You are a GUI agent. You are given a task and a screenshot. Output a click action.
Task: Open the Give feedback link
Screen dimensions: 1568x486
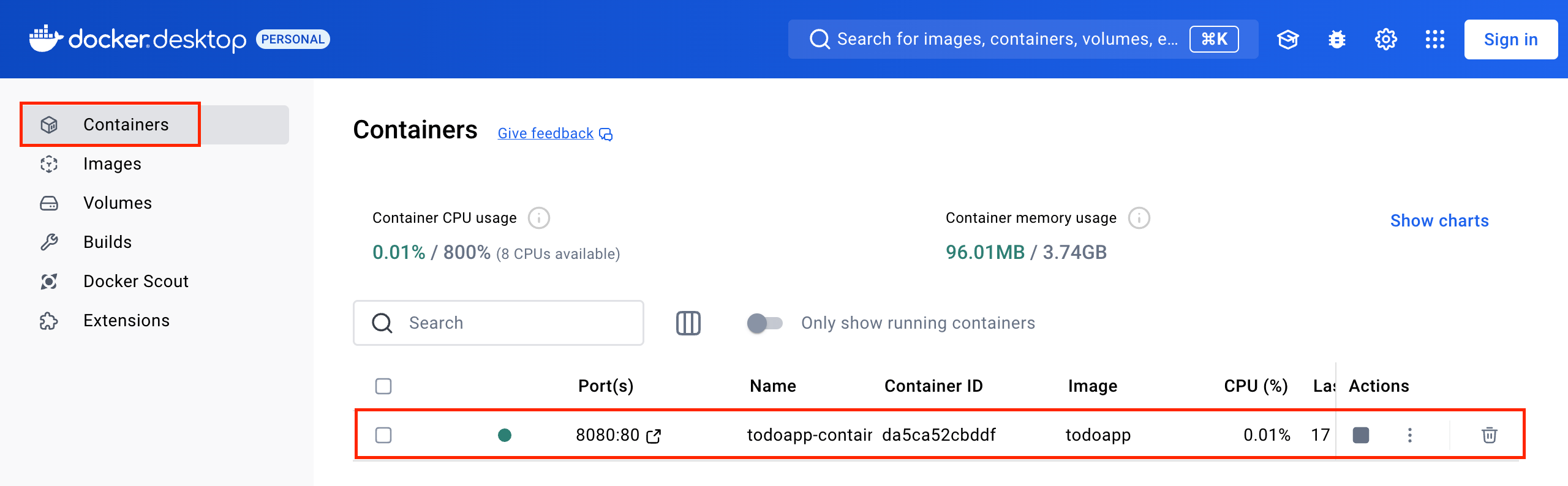click(545, 133)
